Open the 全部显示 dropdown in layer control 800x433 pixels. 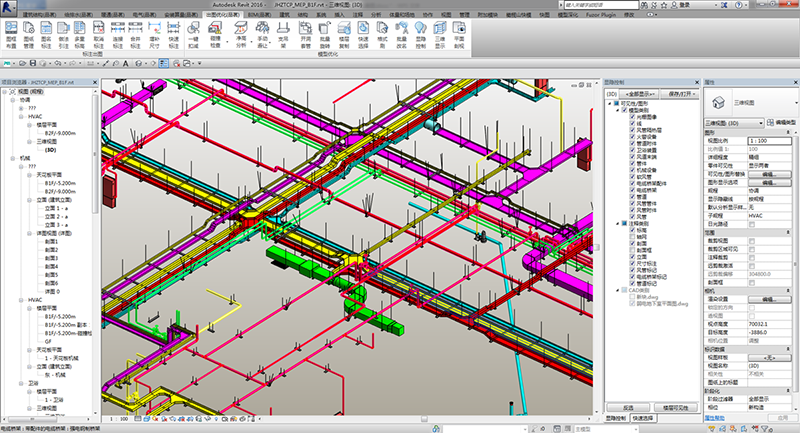(x=640, y=93)
